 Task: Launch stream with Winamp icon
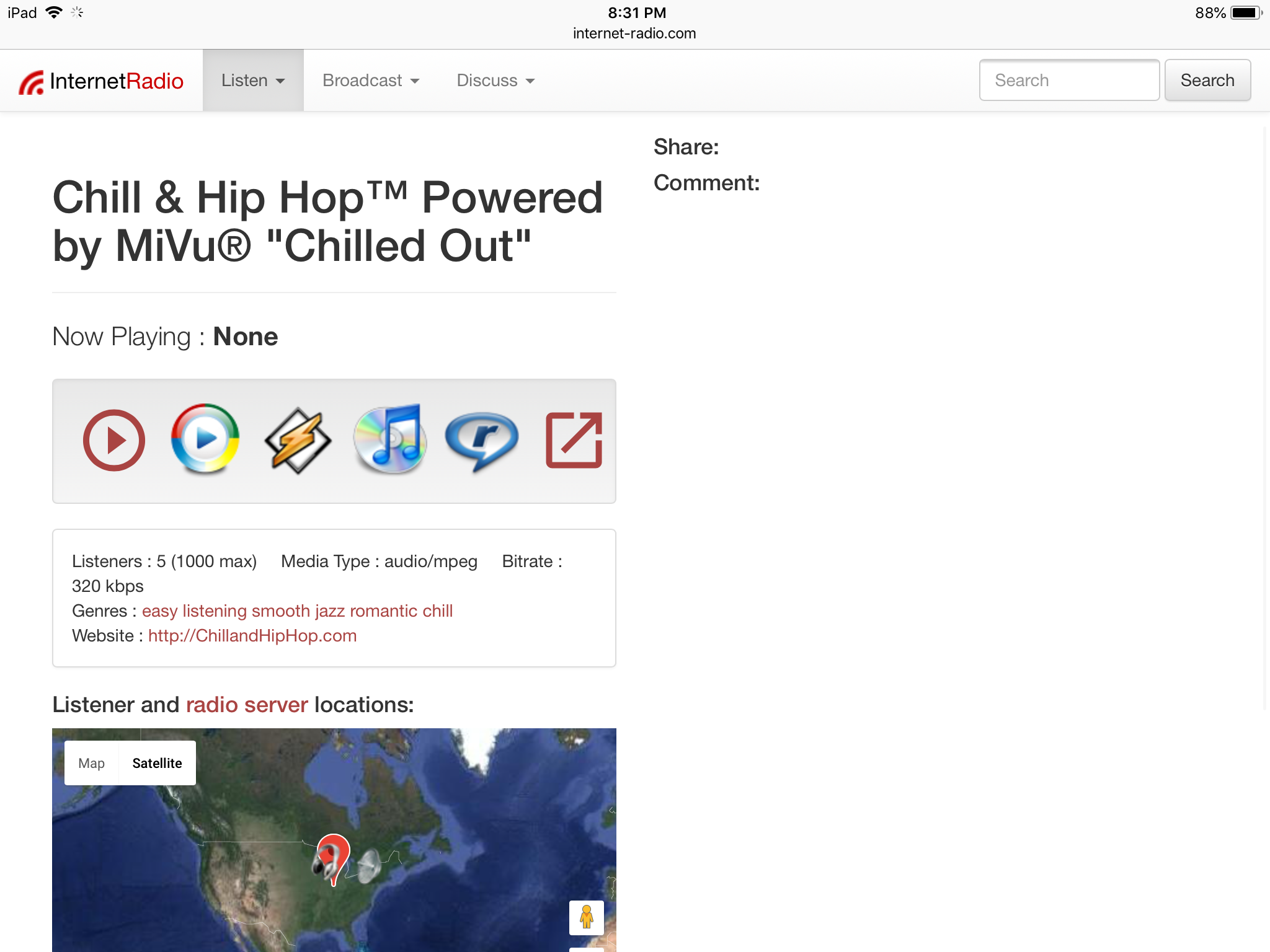point(298,441)
